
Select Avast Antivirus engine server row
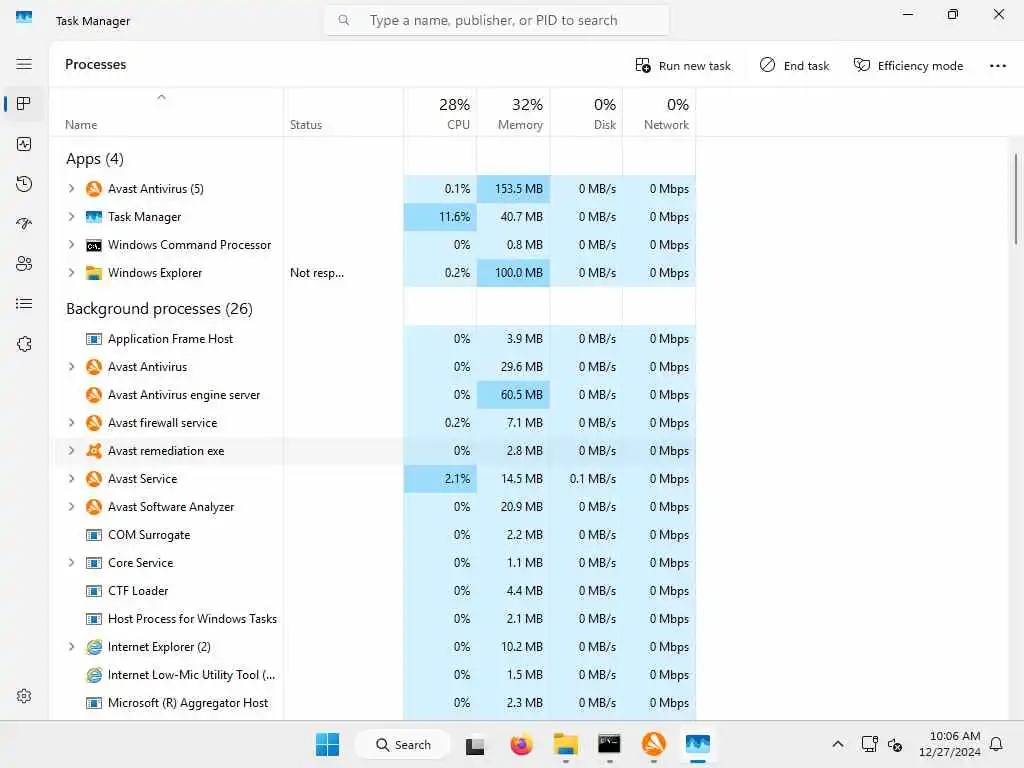[373, 394]
